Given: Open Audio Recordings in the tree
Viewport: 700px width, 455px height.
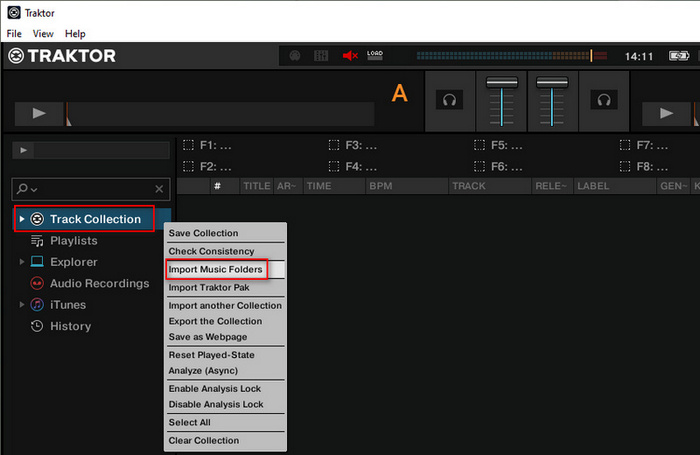Looking at the screenshot, I should pyautogui.click(x=100, y=284).
